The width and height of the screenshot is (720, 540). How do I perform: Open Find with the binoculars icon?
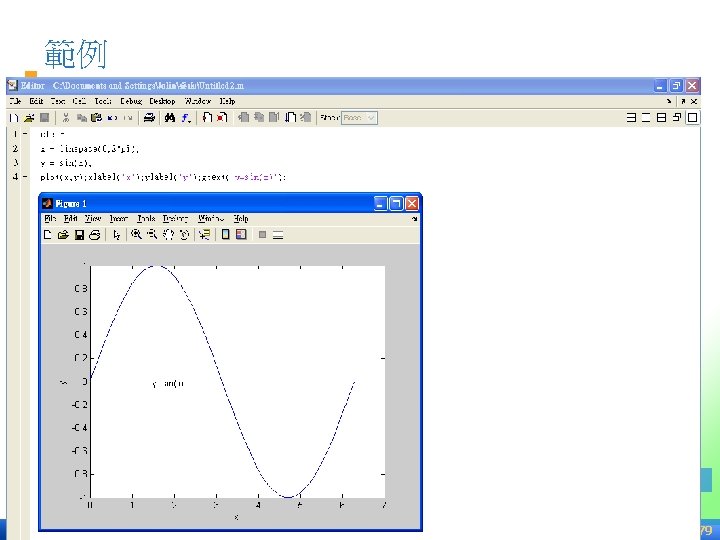tap(170, 118)
